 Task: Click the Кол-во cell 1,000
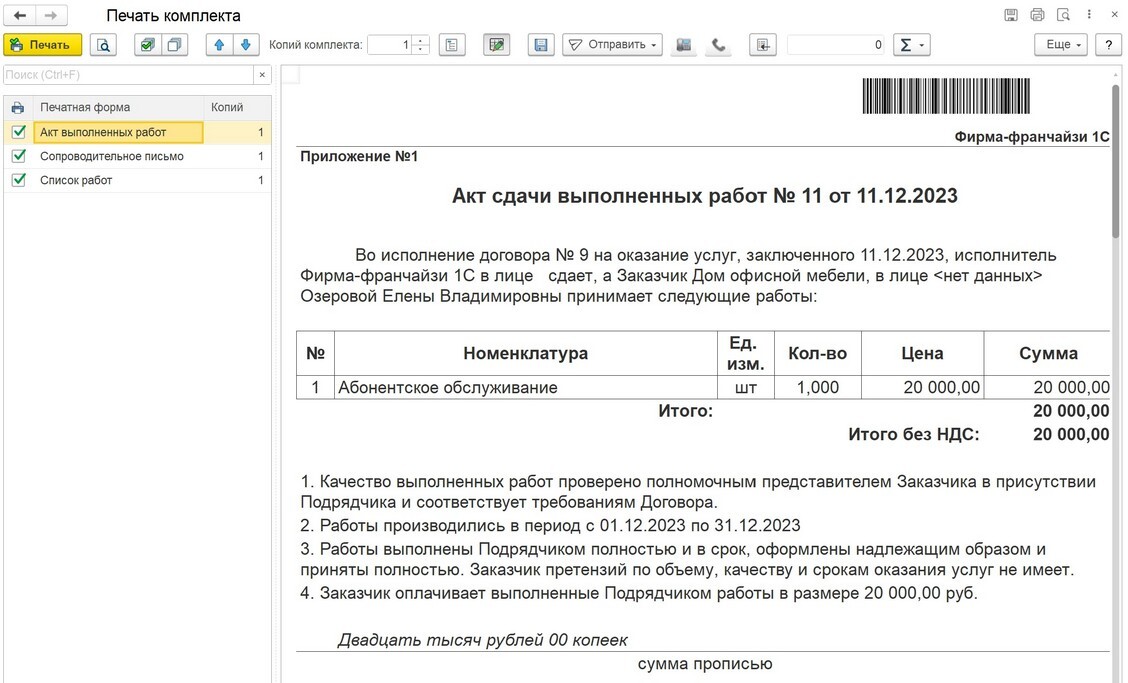point(818,387)
